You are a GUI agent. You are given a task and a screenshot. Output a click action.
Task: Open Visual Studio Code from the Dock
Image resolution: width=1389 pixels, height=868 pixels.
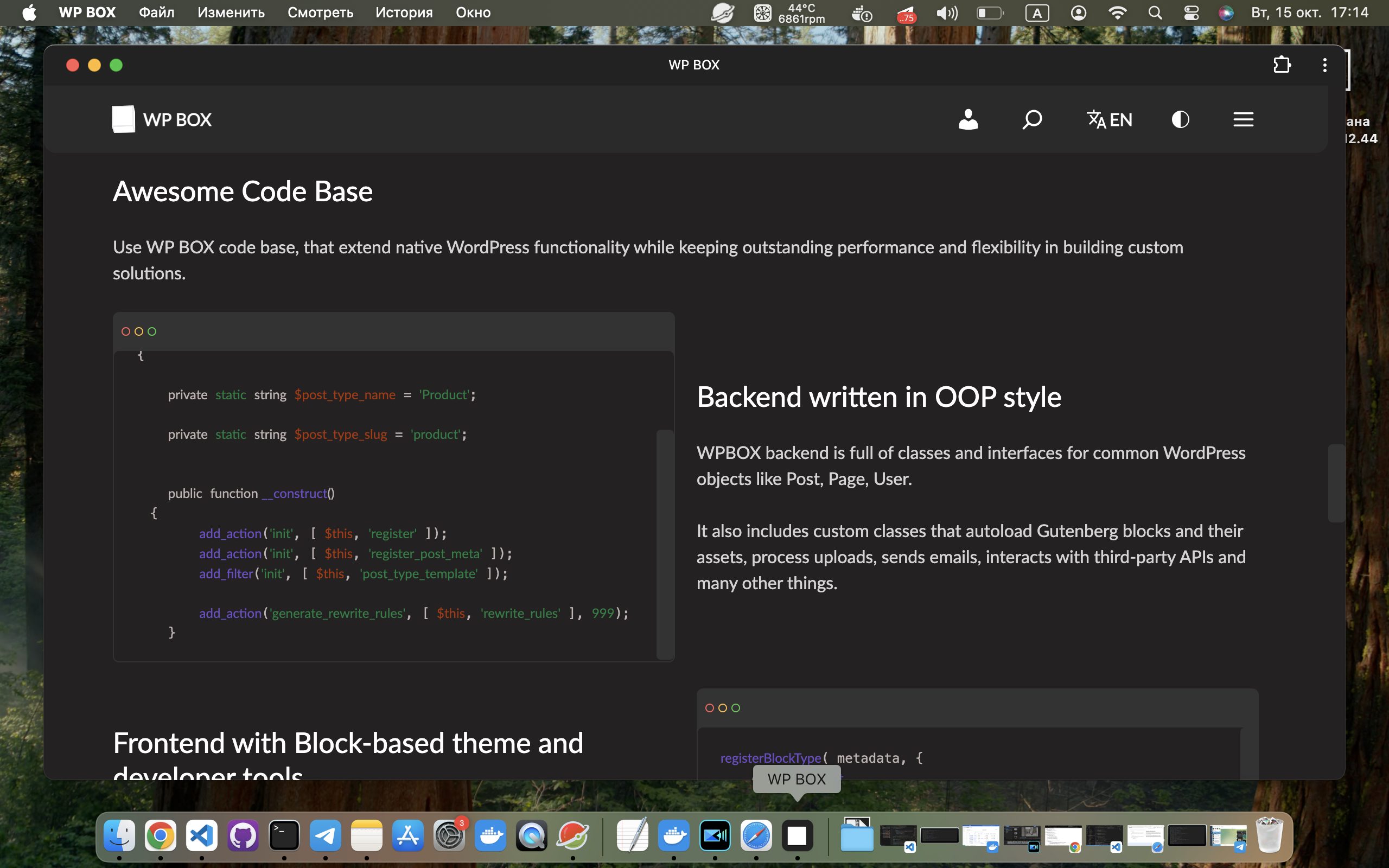coord(202,835)
